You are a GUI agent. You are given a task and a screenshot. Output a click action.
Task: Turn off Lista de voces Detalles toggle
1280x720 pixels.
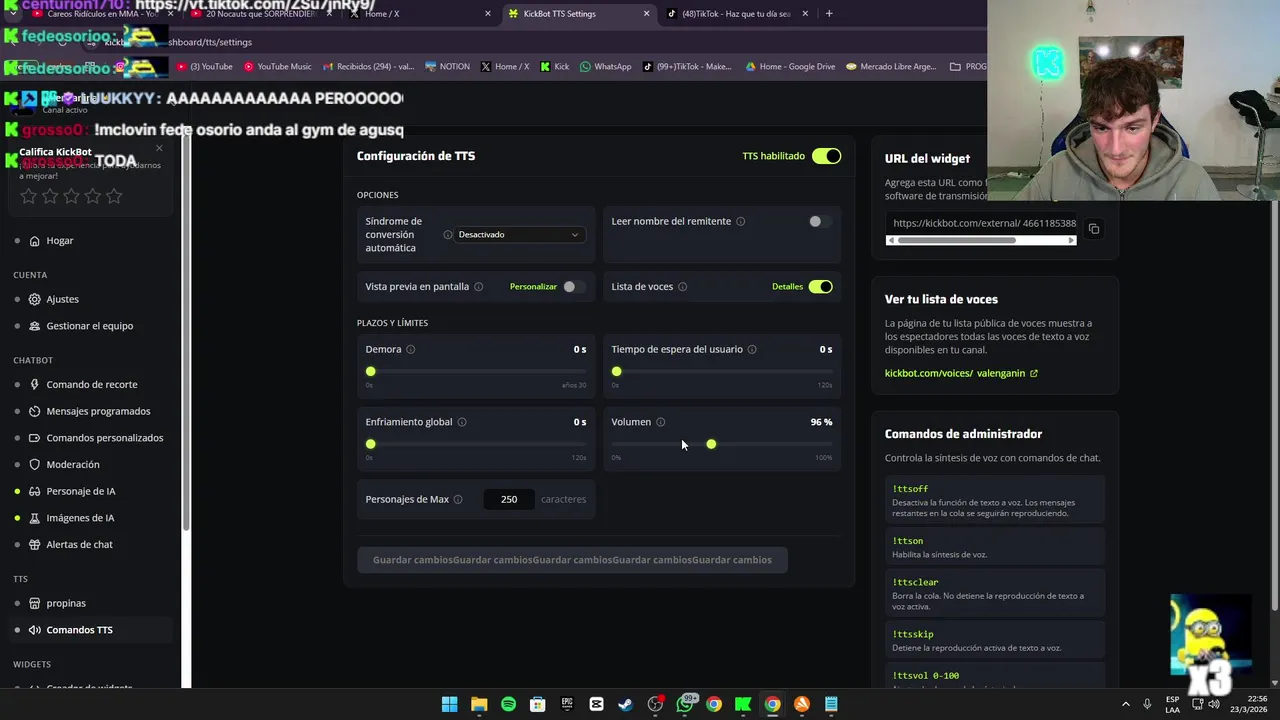click(820, 287)
